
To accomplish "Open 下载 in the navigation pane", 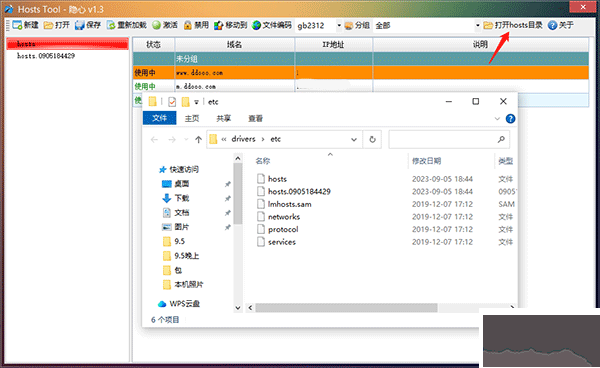I will 182,198.
